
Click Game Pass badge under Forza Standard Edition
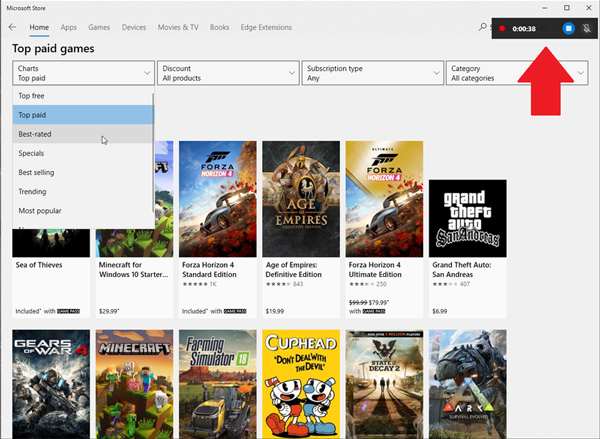pos(235,311)
